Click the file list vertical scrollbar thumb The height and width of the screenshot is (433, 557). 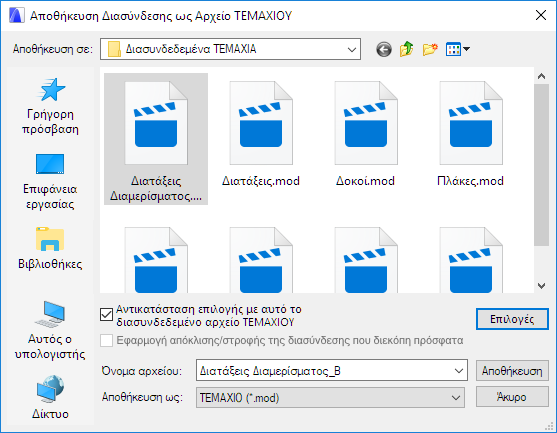[541, 164]
